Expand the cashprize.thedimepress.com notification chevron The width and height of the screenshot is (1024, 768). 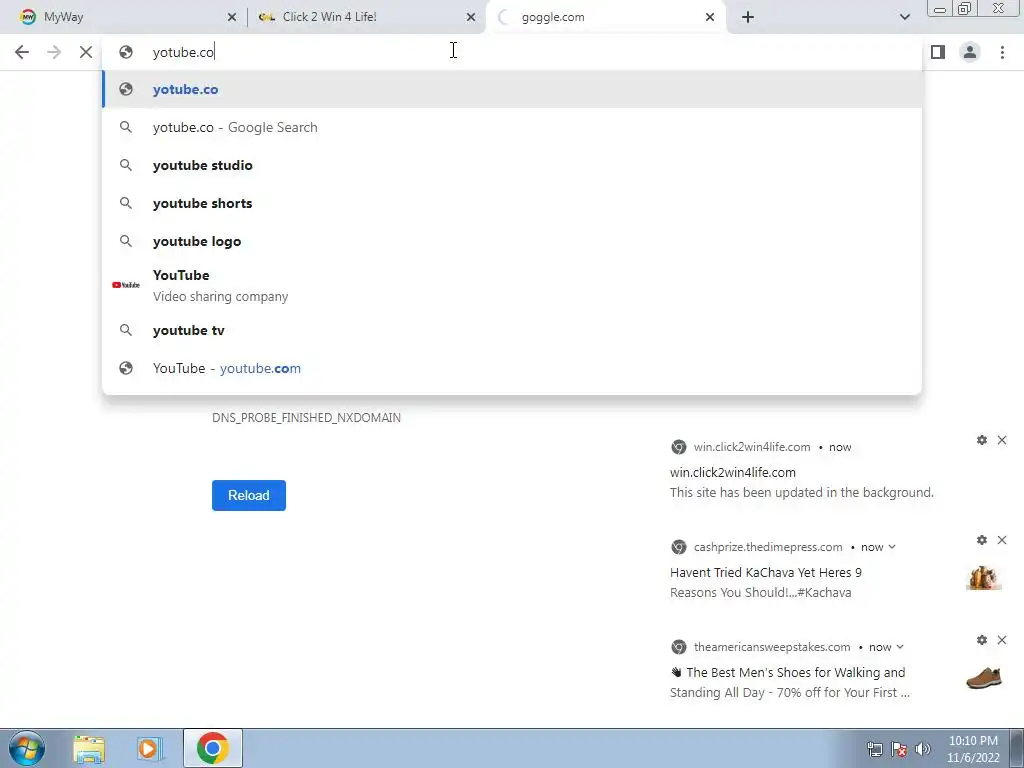[x=892, y=547]
